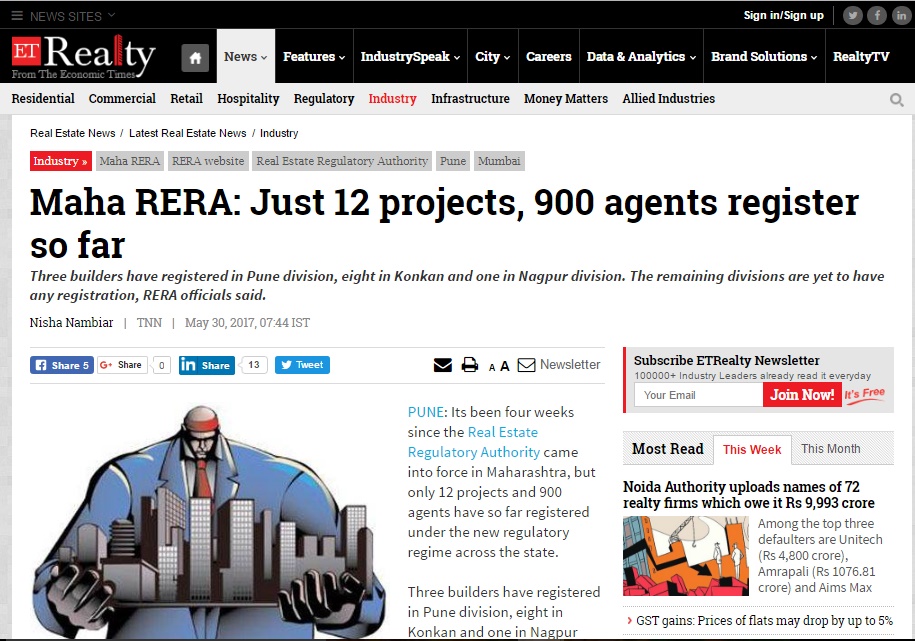Select the Commercial category
Screen dimensions: 915x641
coord(122,99)
